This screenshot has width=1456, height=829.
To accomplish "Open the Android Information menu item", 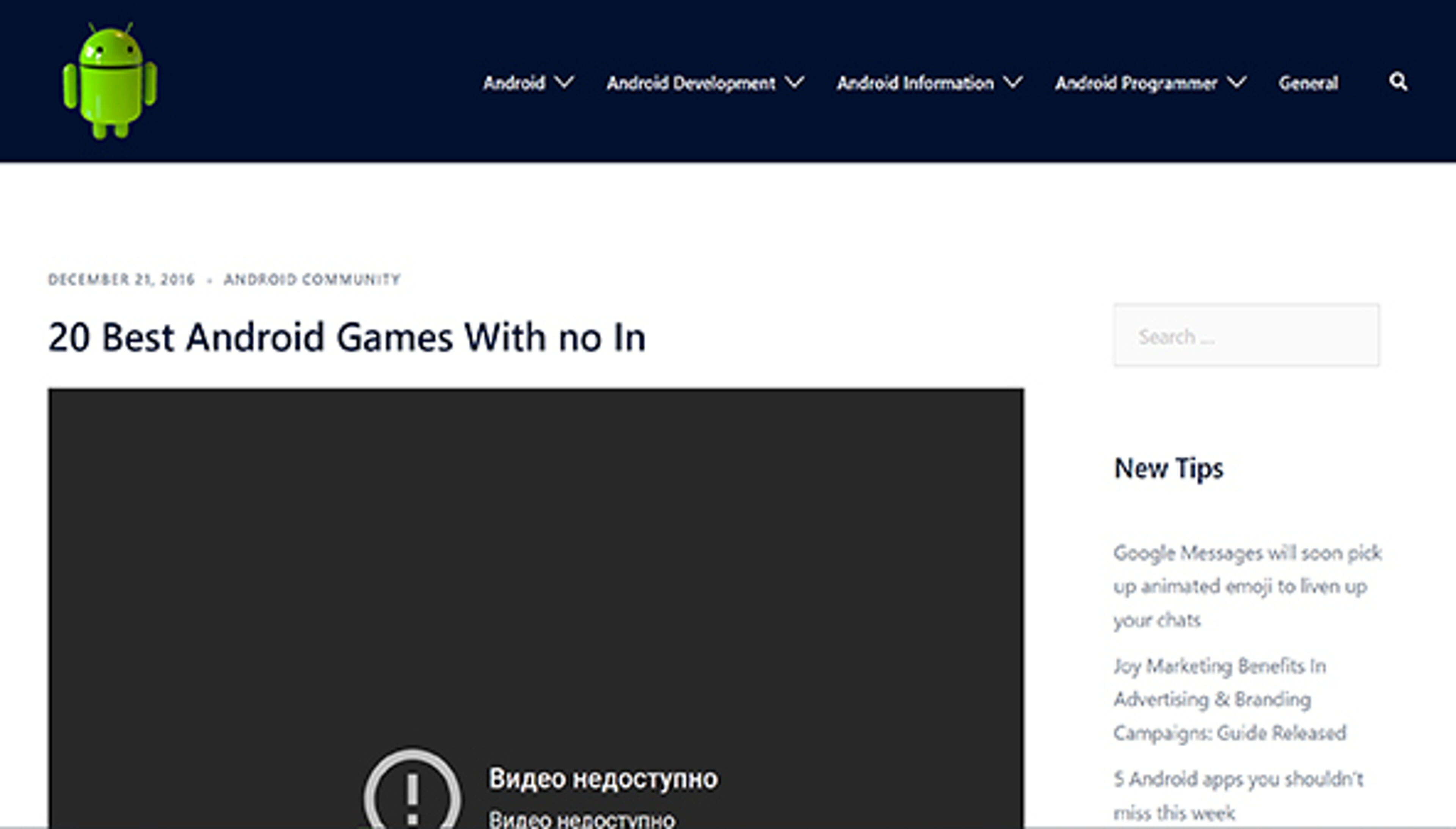I will (915, 83).
